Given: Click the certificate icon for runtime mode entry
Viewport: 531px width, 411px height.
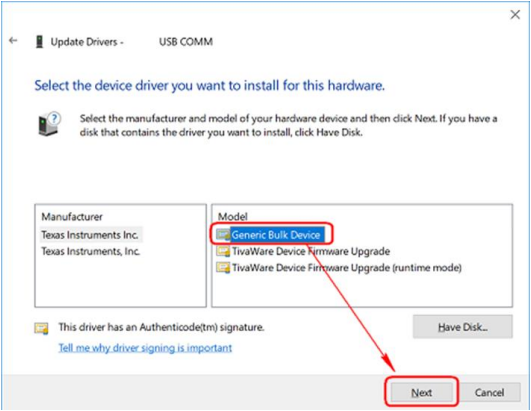Looking at the screenshot, I should 223,268.
